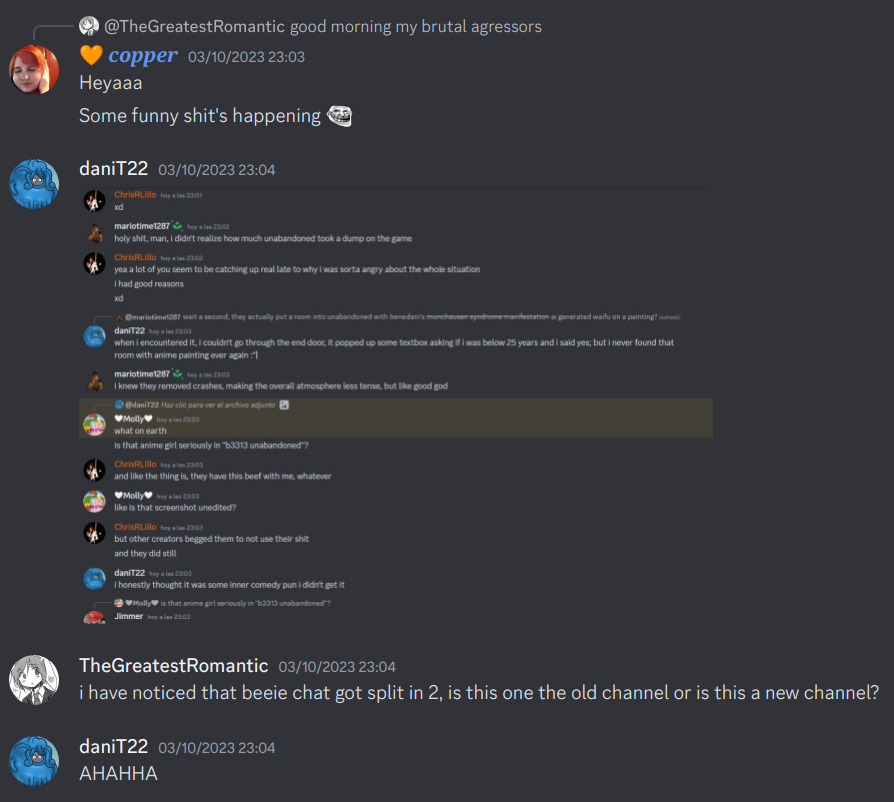The height and width of the screenshot is (802, 894).
Task: Click the 'AHAHHA' message from daniT22
Action: (119, 773)
